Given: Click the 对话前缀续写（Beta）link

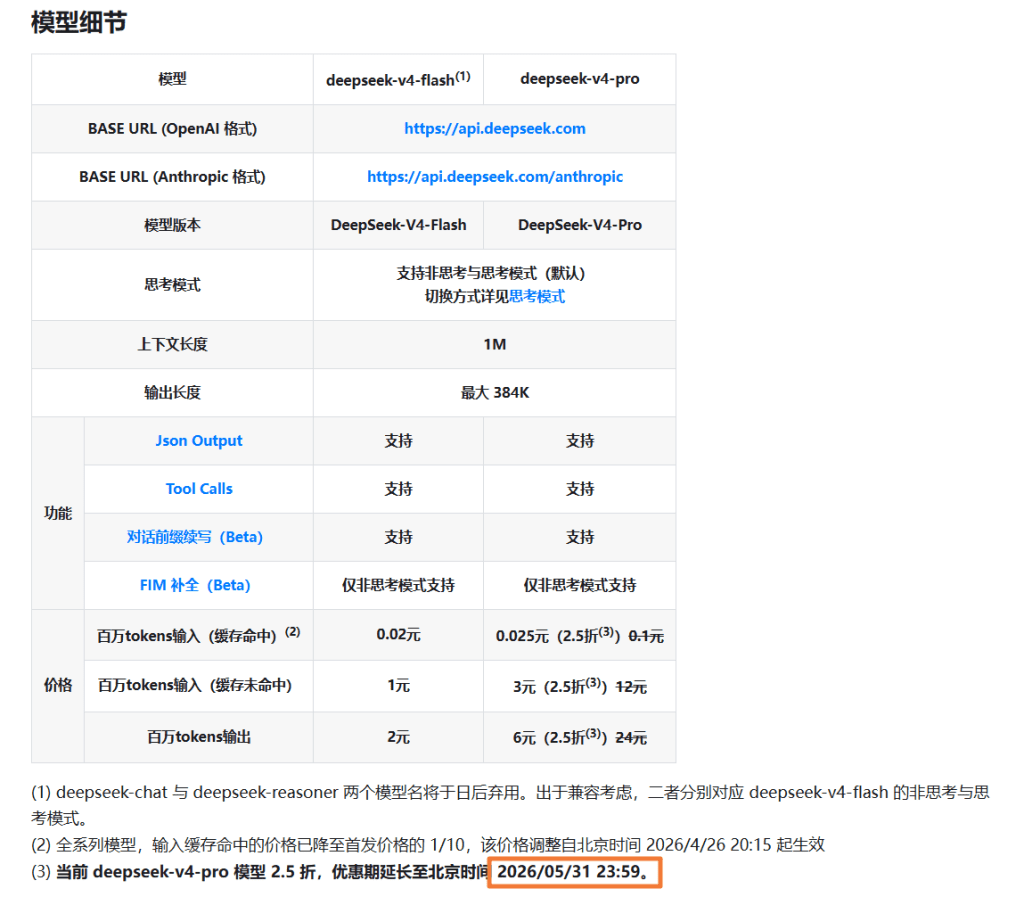Looking at the screenshot, I should pos(198,537).
